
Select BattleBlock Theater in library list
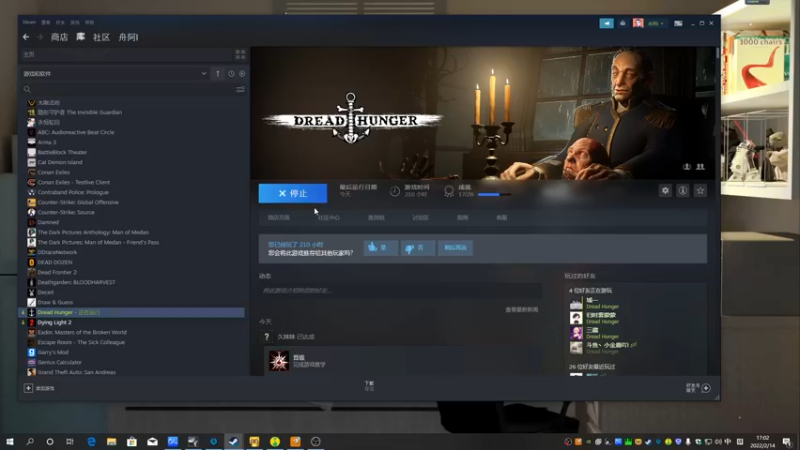62,152
